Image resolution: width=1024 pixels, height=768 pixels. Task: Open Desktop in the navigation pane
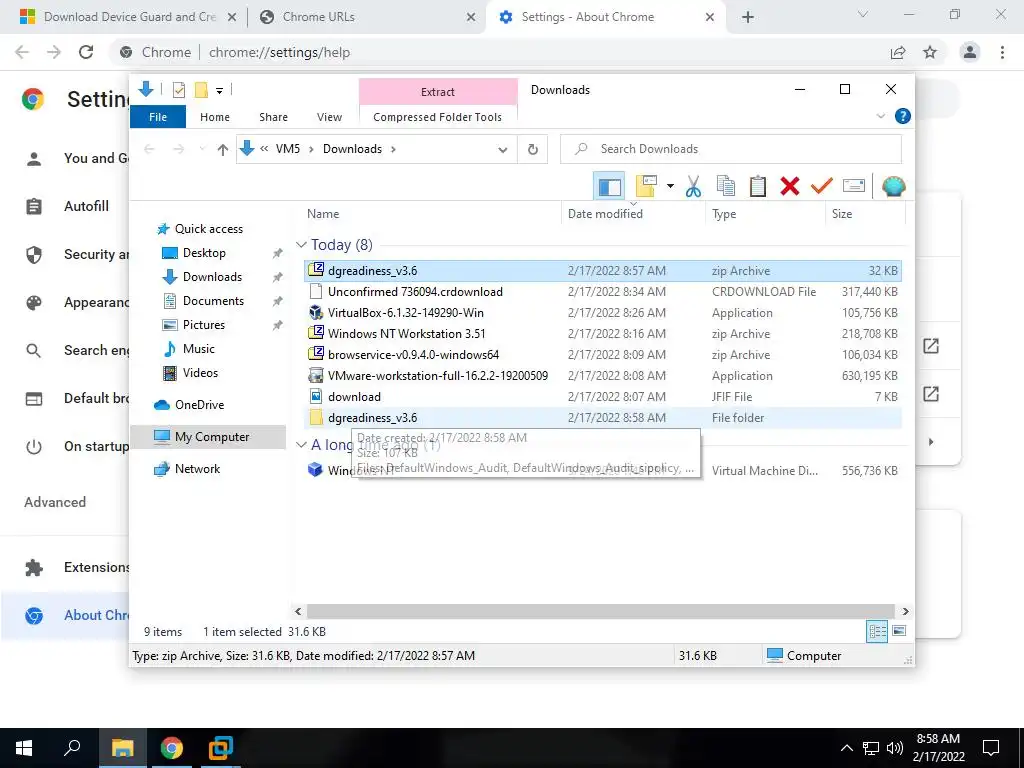[x=204, y=253]
